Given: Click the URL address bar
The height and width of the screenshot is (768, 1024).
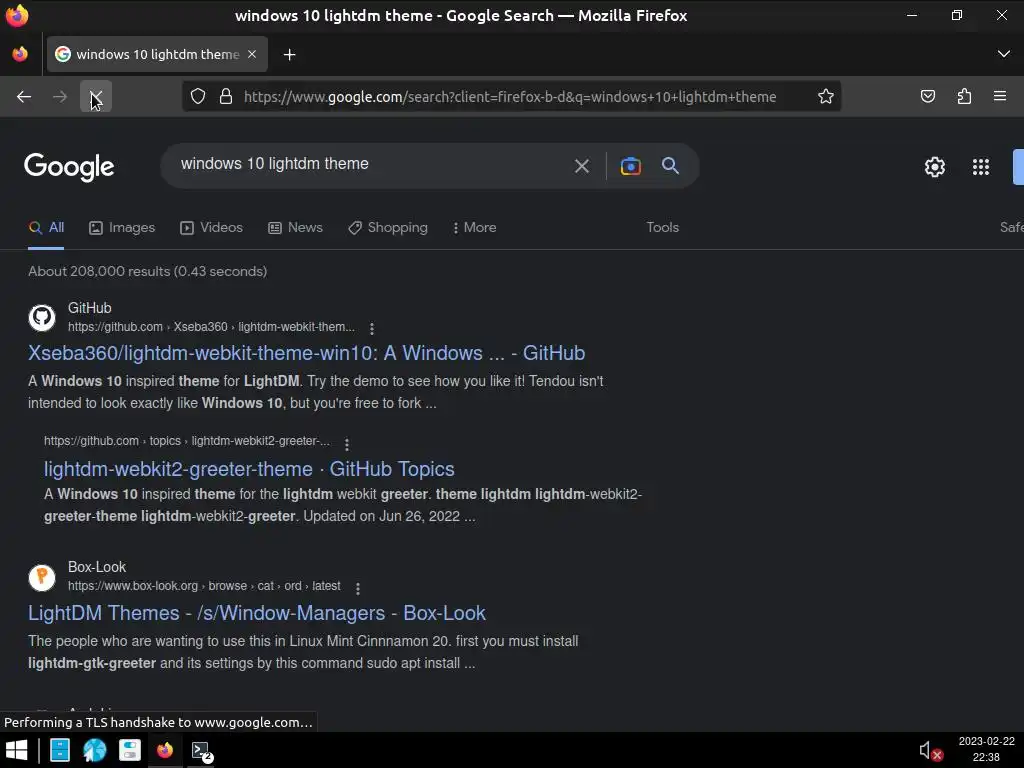Looking at the screenshot, I should 510,97.
